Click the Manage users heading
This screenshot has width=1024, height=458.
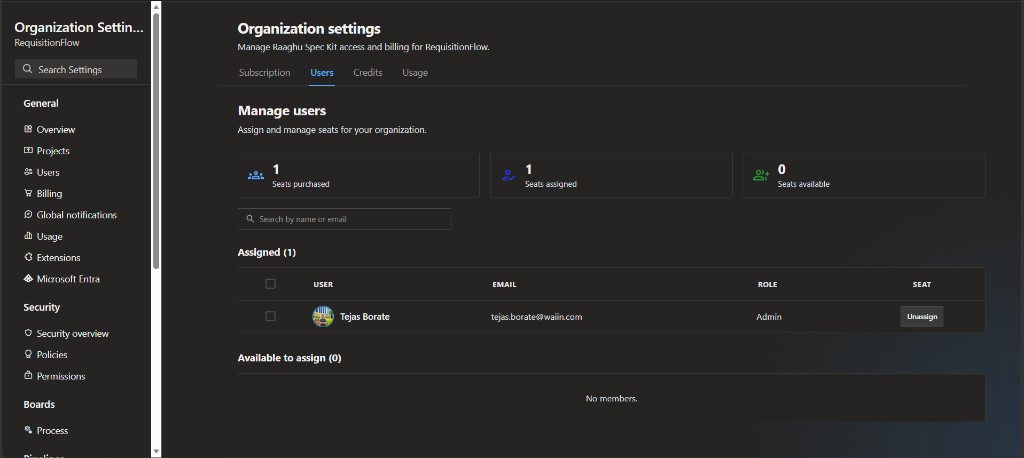pos(281,110)
